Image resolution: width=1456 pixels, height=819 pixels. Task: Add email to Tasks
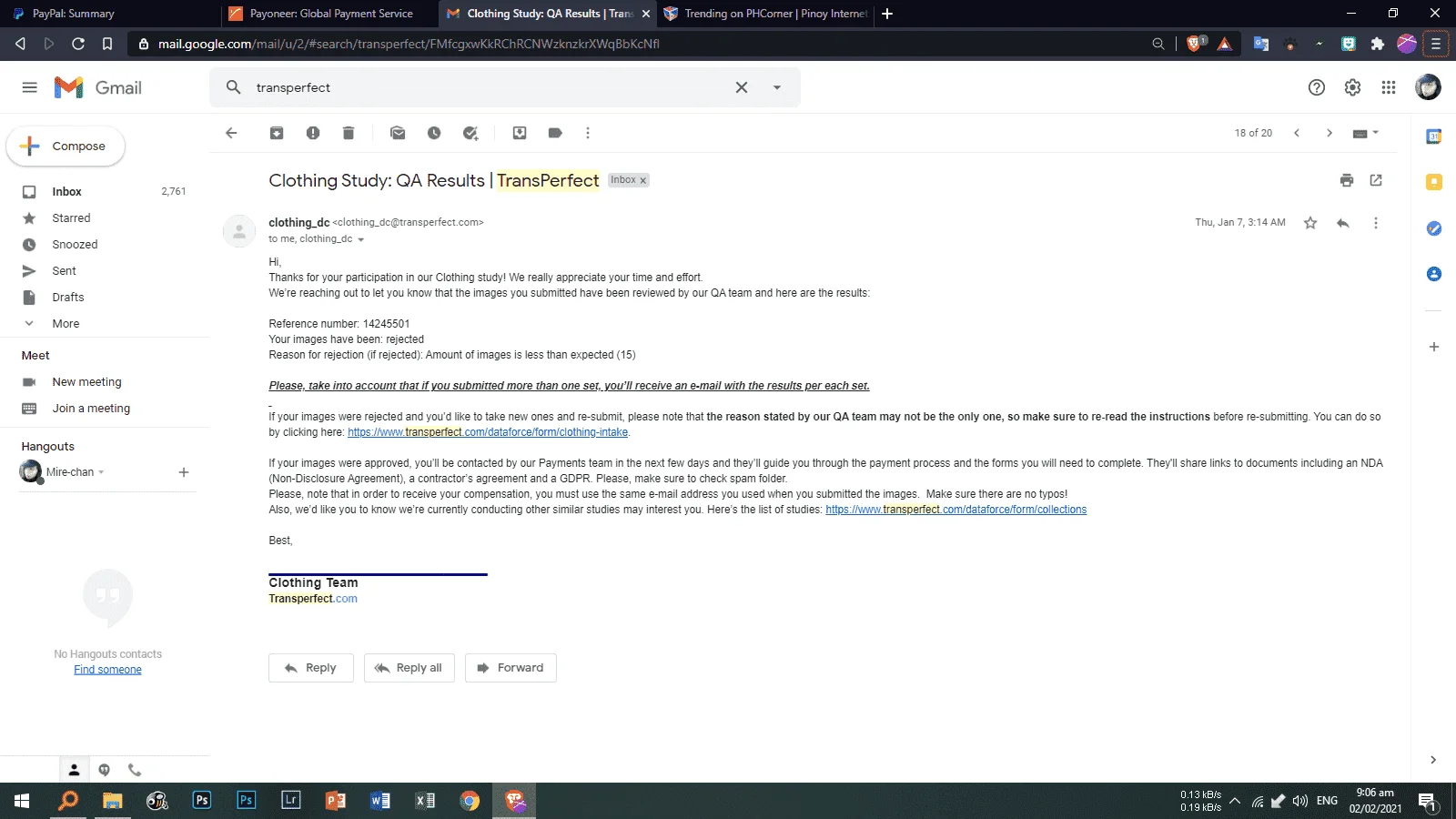pyautogui.click(x=470, y=133)
